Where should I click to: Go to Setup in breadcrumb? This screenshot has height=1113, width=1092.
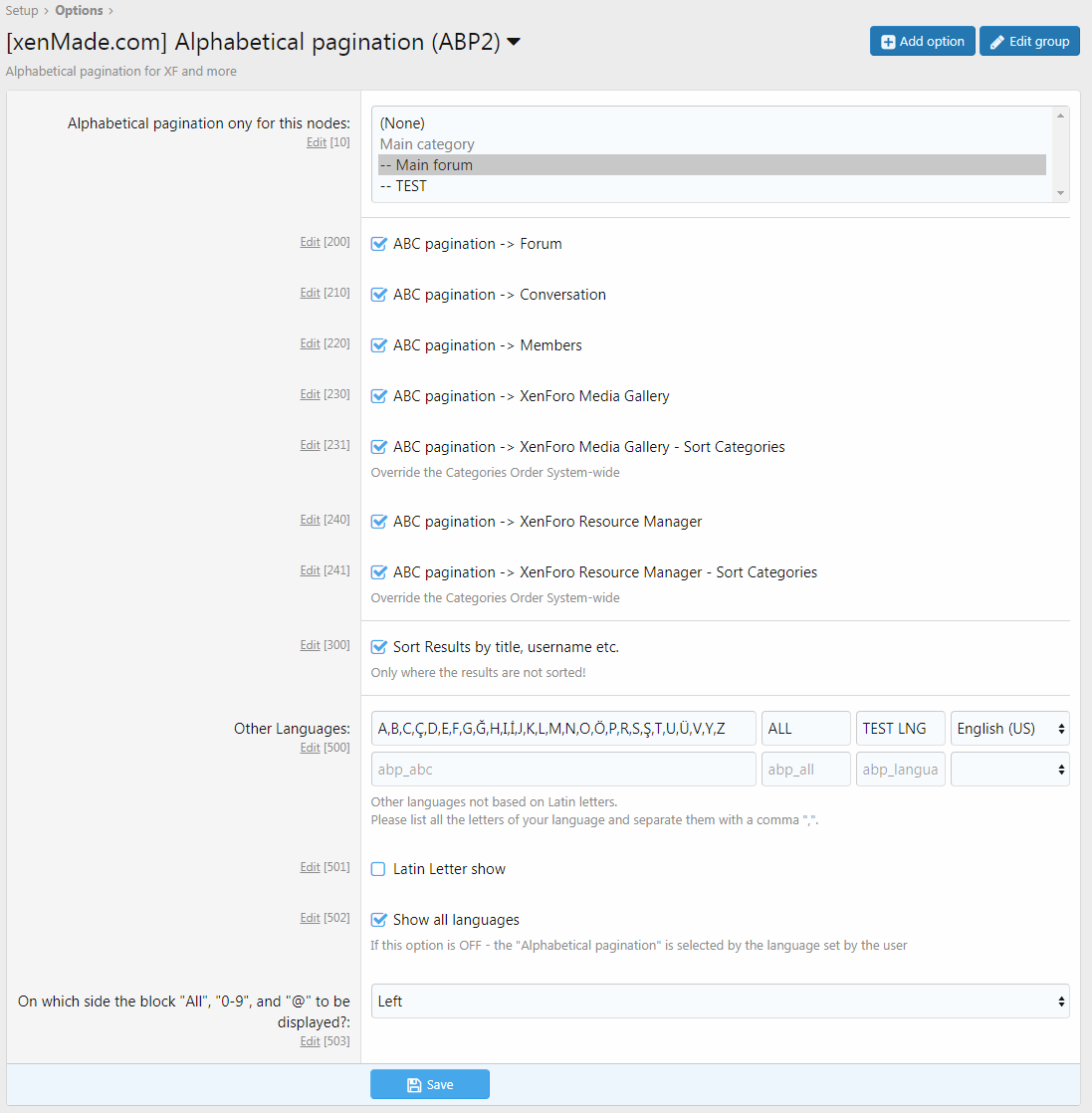(22, 11)
